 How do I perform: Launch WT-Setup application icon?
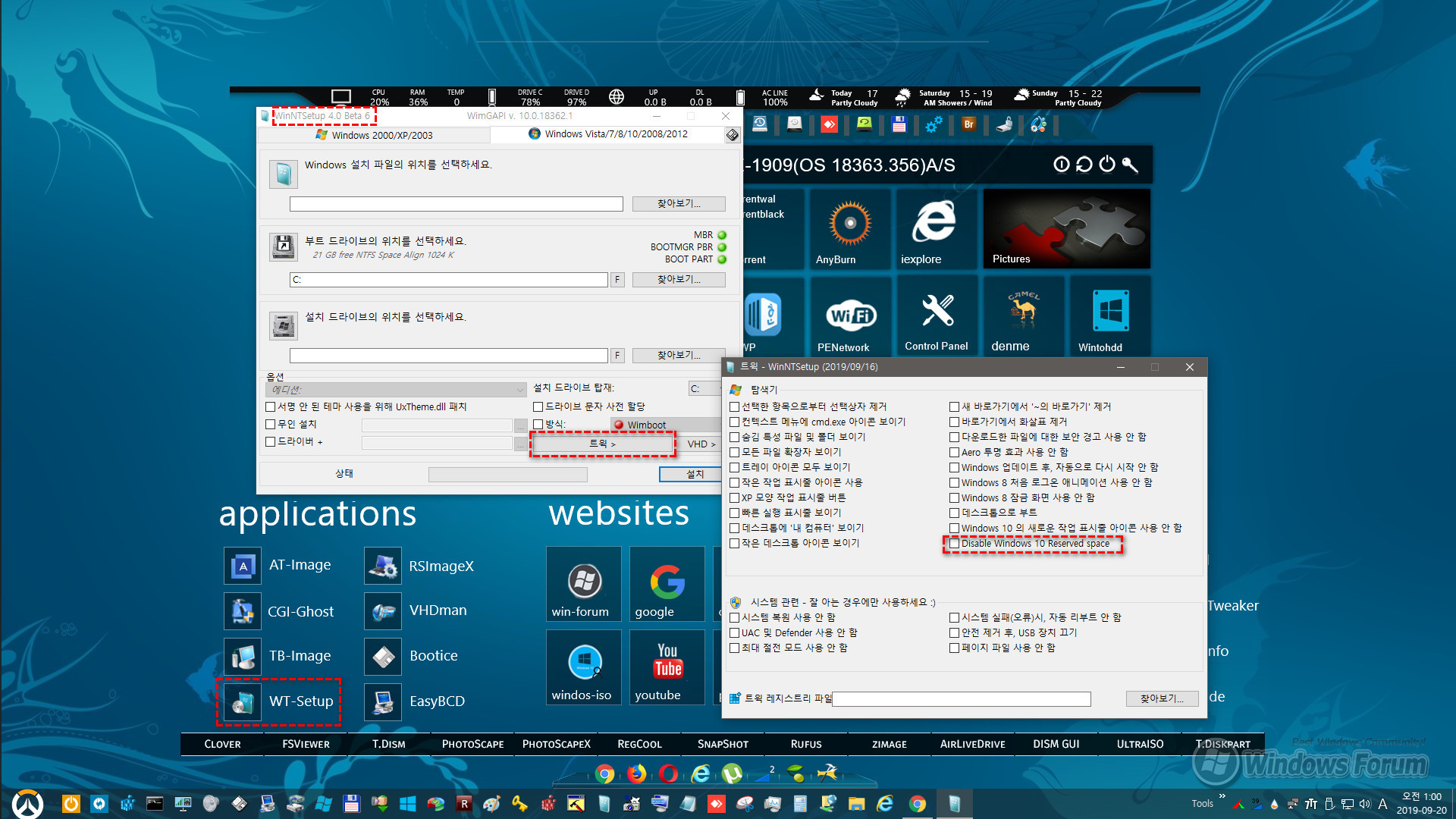click(x=243, y=701)
